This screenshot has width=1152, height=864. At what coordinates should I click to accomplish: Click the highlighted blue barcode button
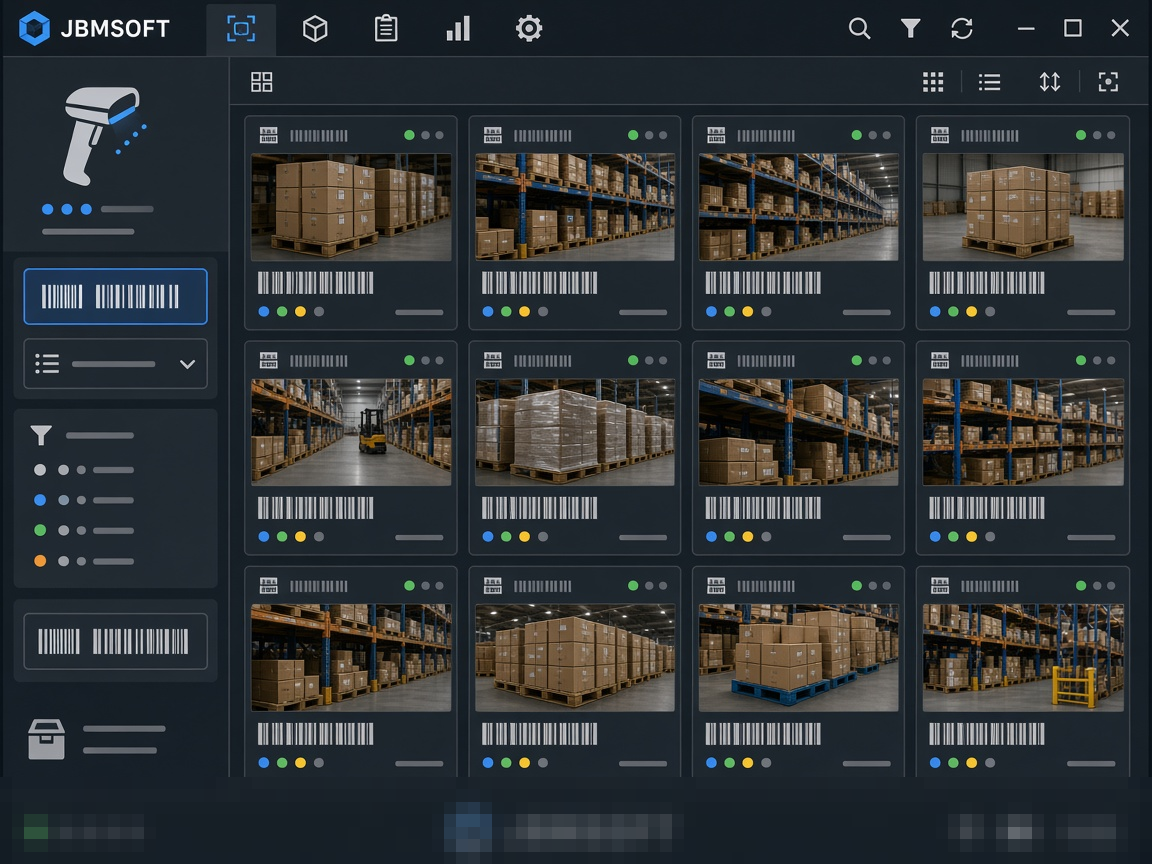[115, 297]
